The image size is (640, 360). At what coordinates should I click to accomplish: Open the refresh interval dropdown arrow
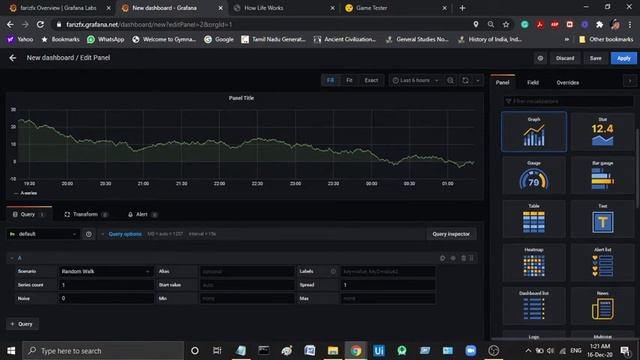478,80
